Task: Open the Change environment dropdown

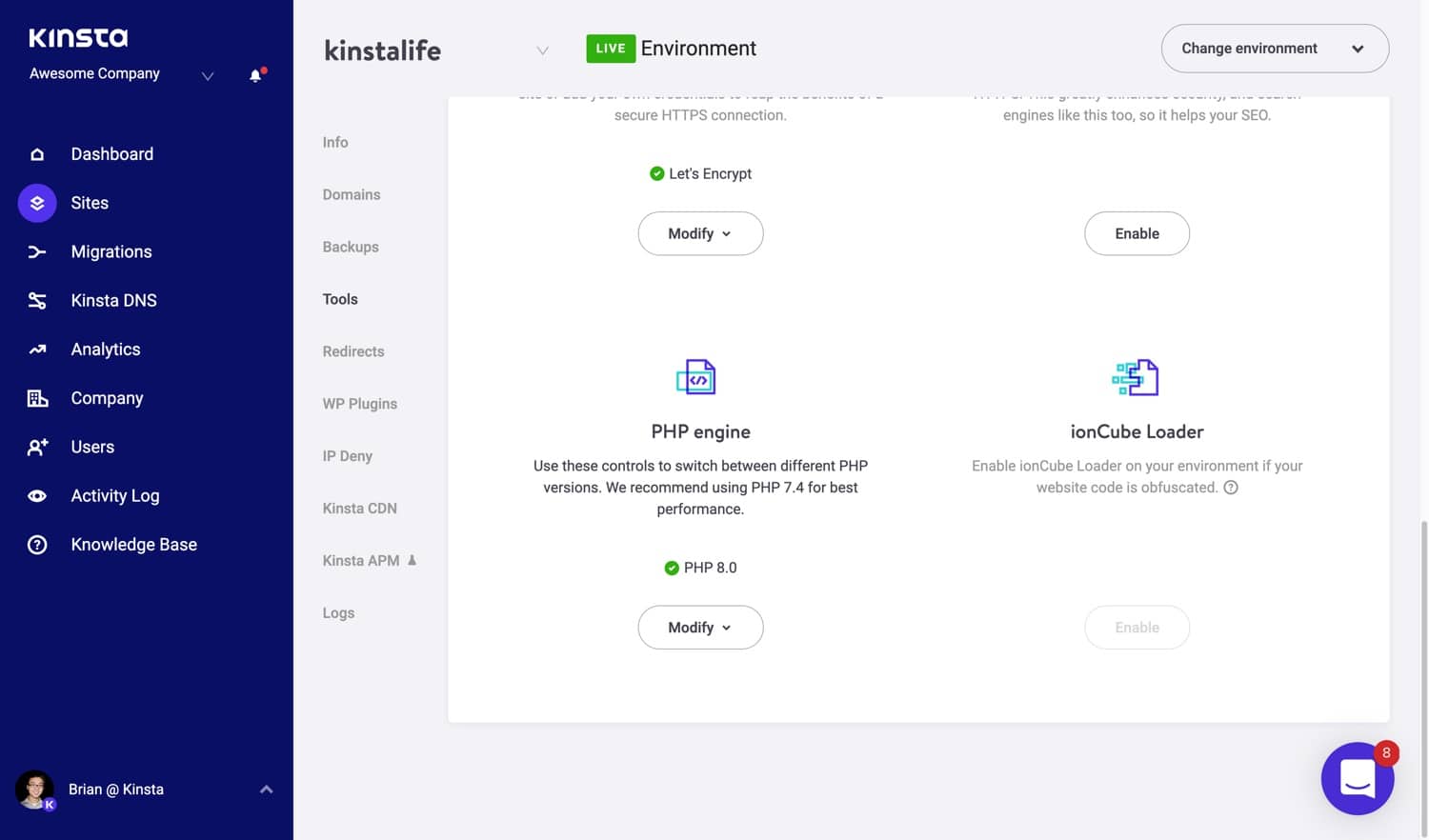Action: point(1274,48)
